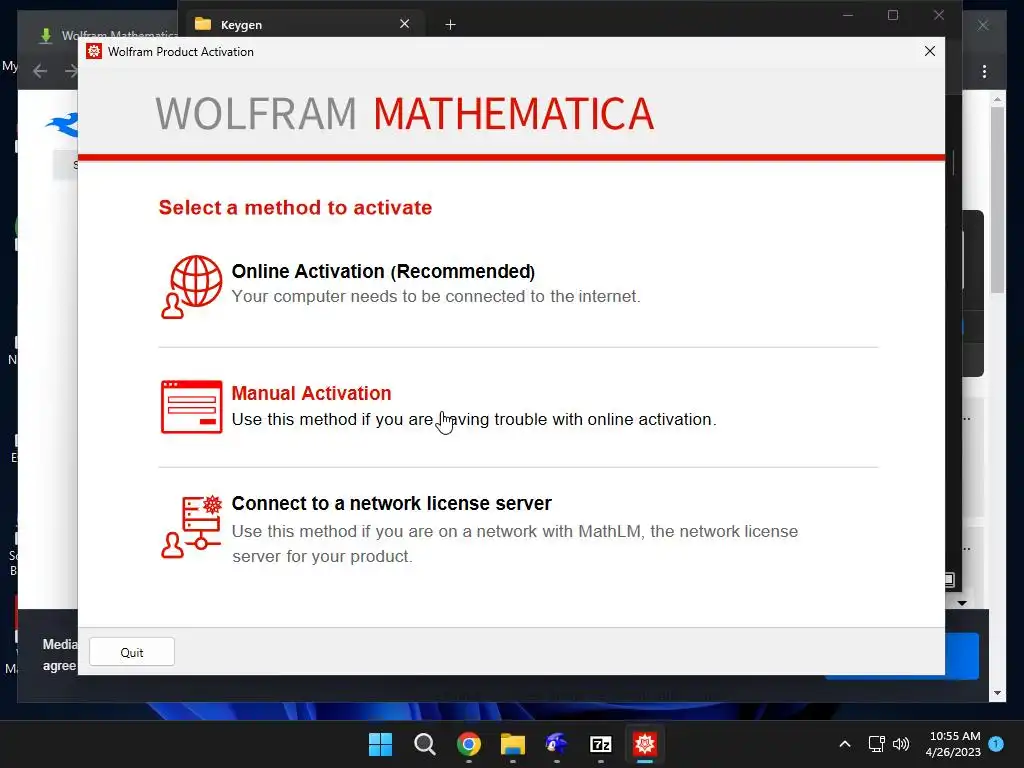Click the Online Activation globe icon
Image resolution: width=1024 pixels, height=768 pixels.
[x=191, y=287]
